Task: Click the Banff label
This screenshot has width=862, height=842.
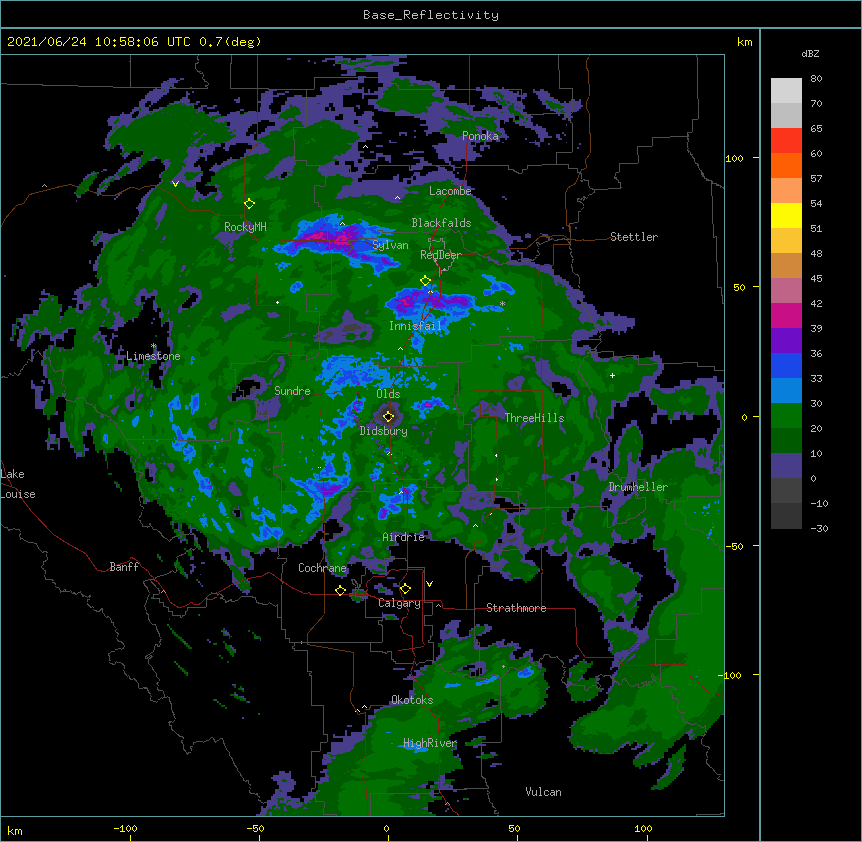Action: pyautogui.click(x=124, y=567)
